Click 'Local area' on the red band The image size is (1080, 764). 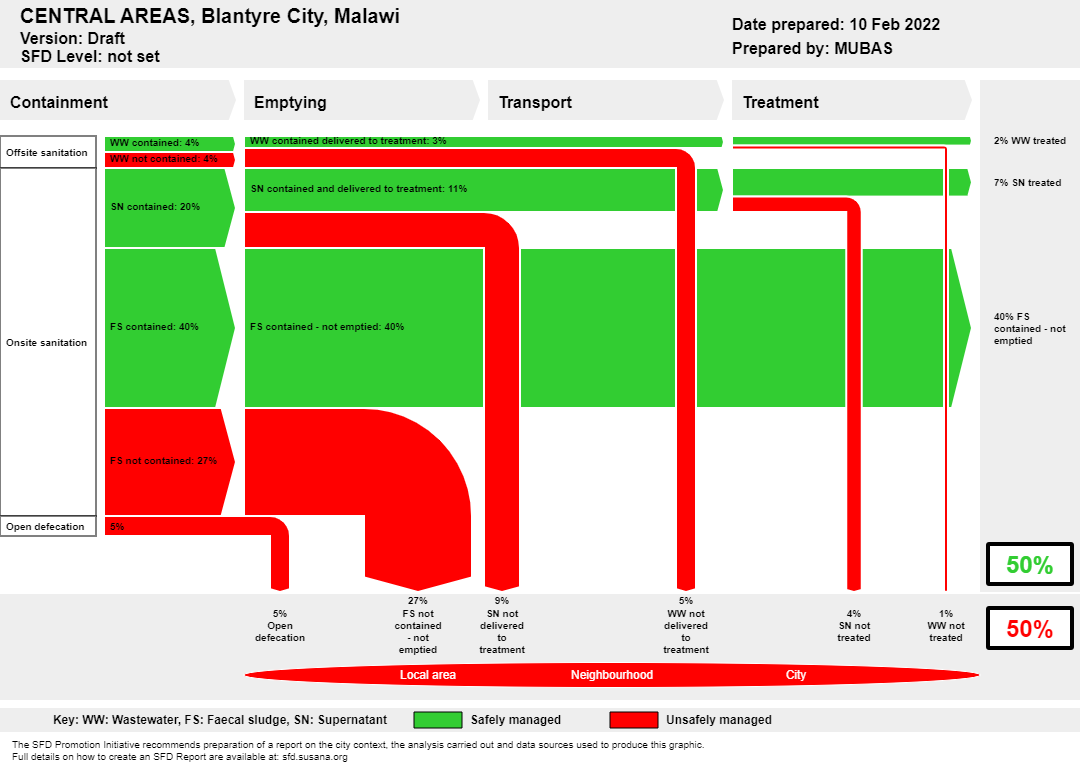(428, 675)
